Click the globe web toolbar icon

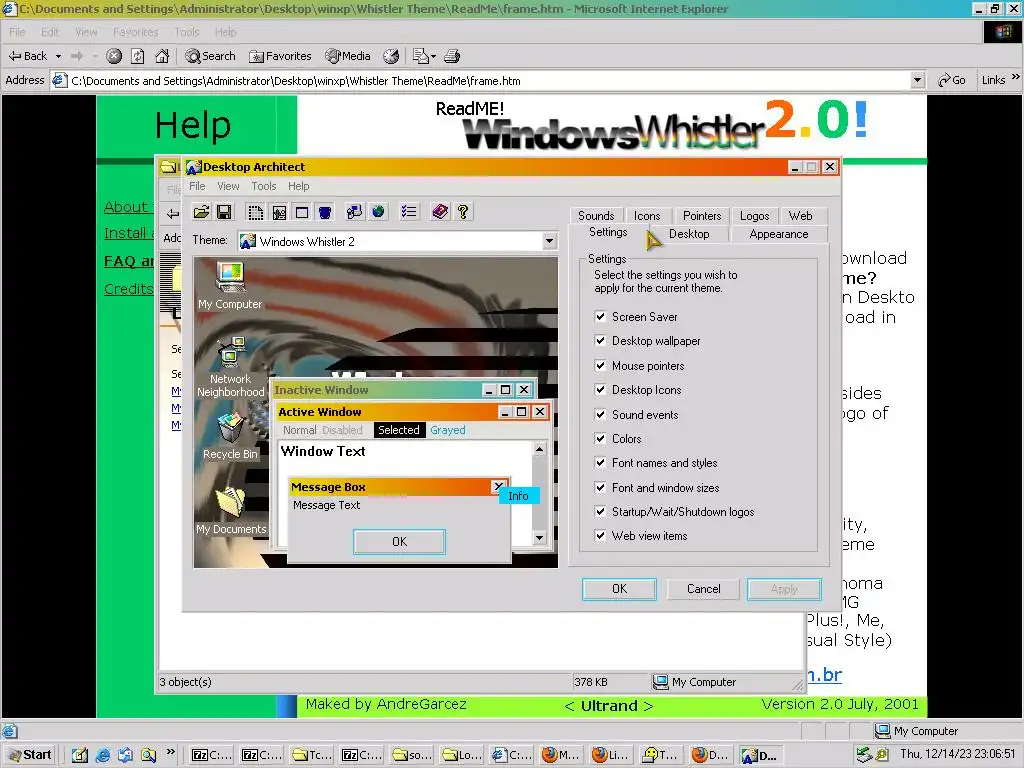tap(377, 212)
